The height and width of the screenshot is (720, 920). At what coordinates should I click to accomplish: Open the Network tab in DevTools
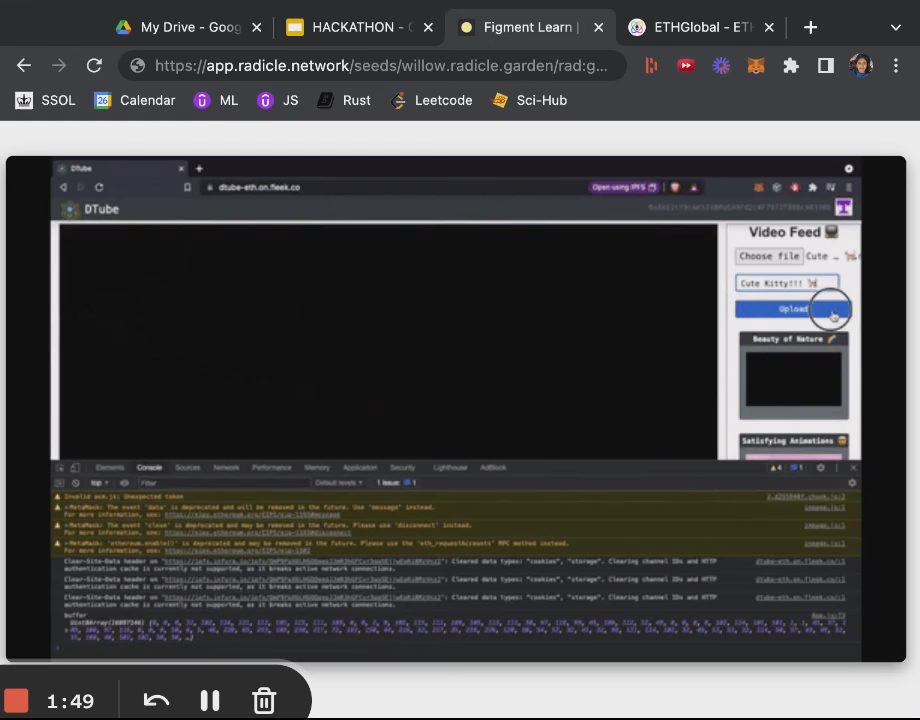[226, 468]
